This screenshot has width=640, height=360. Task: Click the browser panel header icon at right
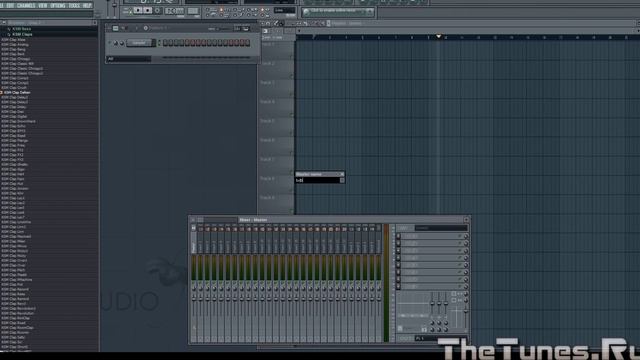[x=95, y=23]
